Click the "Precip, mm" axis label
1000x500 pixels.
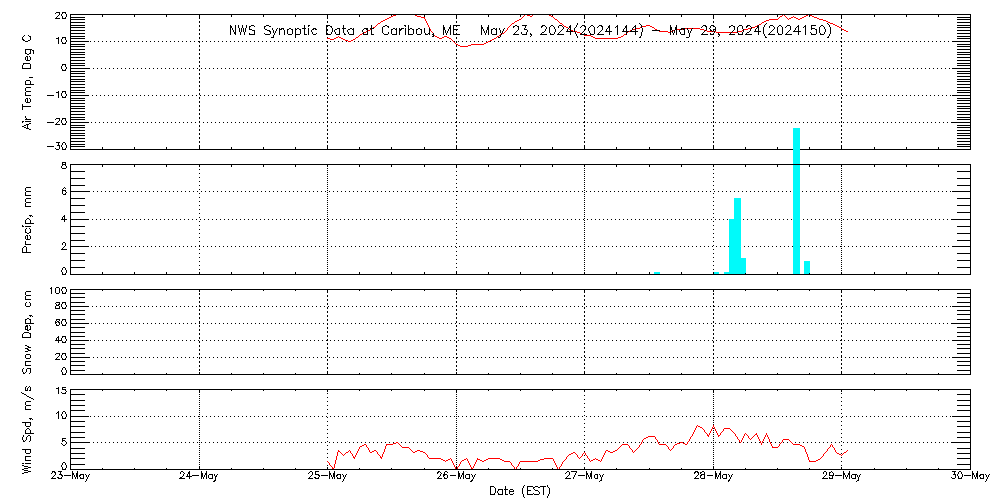coord(28,220)
